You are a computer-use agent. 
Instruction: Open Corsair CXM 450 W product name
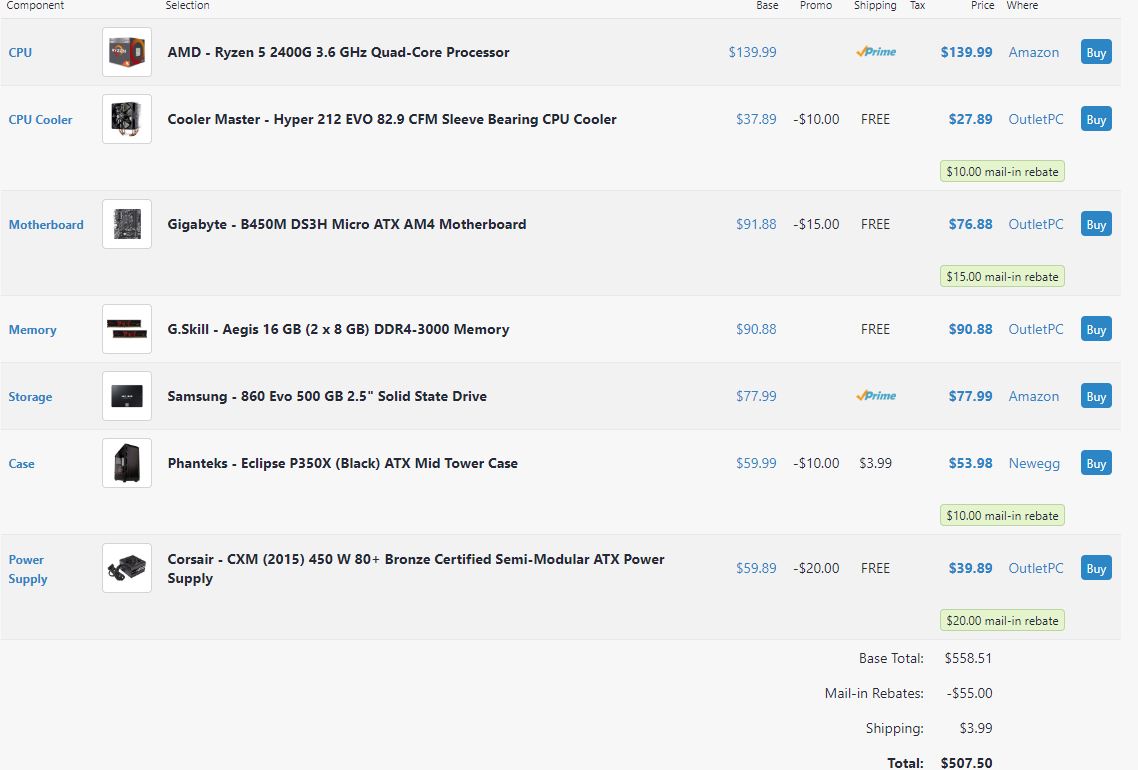coord(416,568)
